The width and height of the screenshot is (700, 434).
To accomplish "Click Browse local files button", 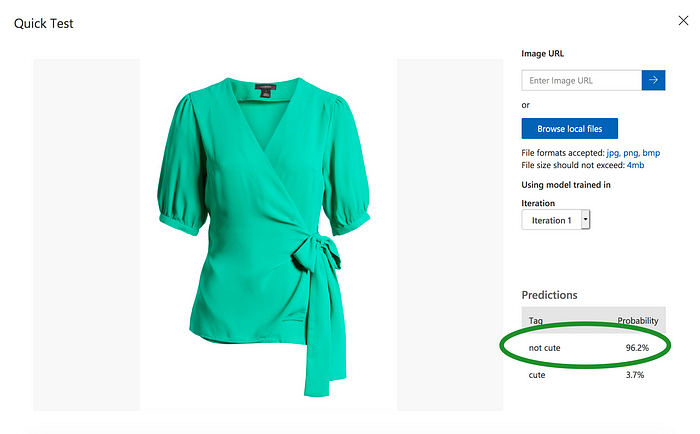I will (570, 129).
